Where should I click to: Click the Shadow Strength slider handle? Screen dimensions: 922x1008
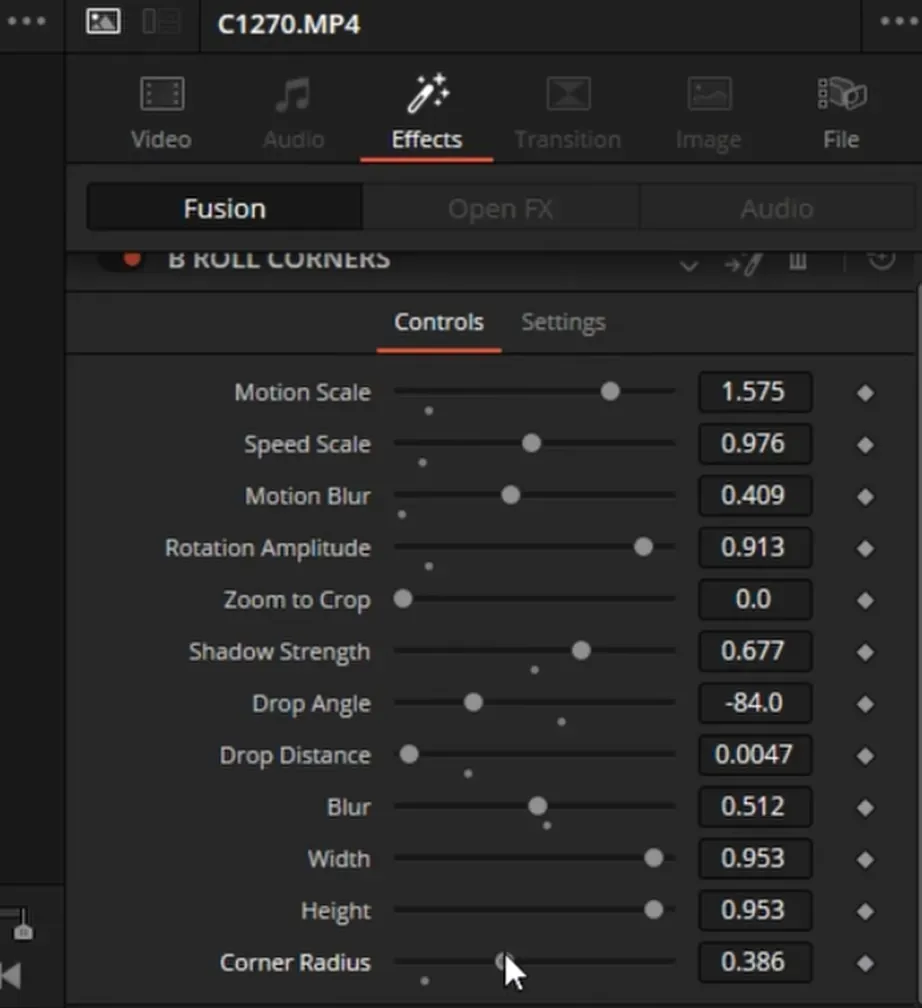(x=581, y=651)
